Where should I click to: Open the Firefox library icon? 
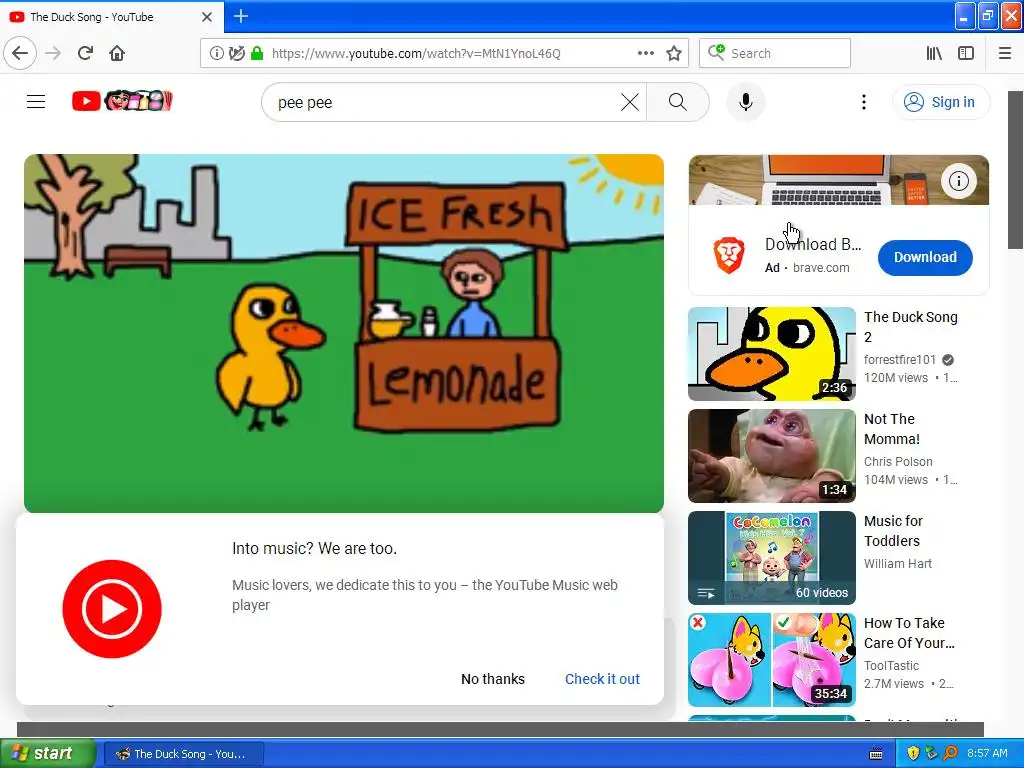pos(934,53)
